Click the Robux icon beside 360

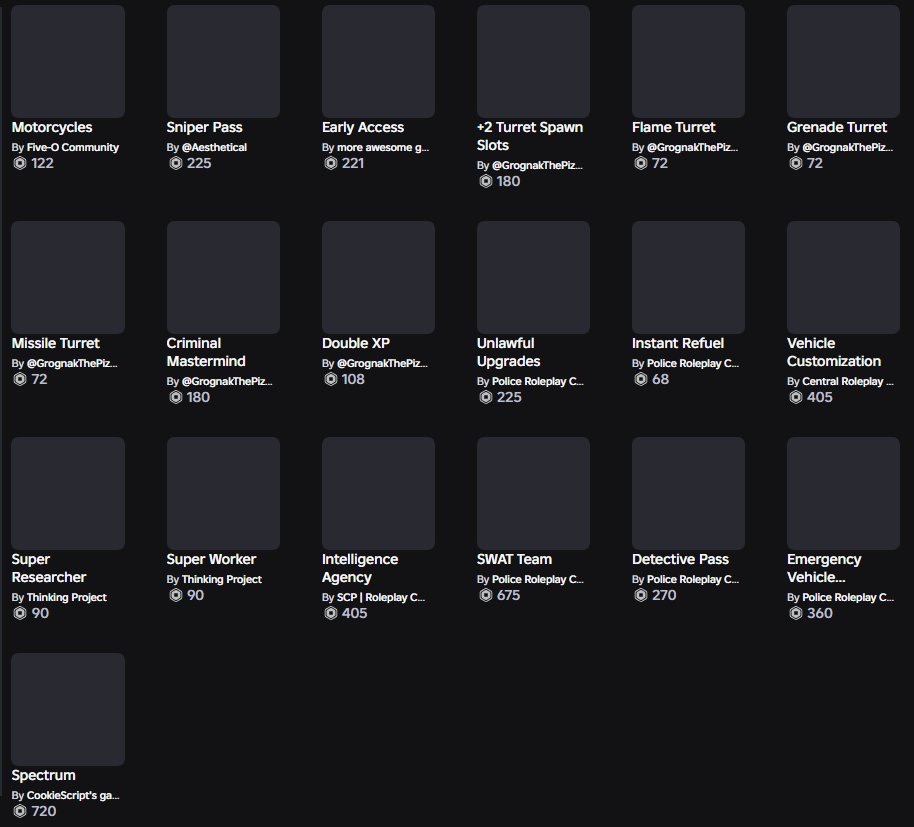click(x=796, y=613)
